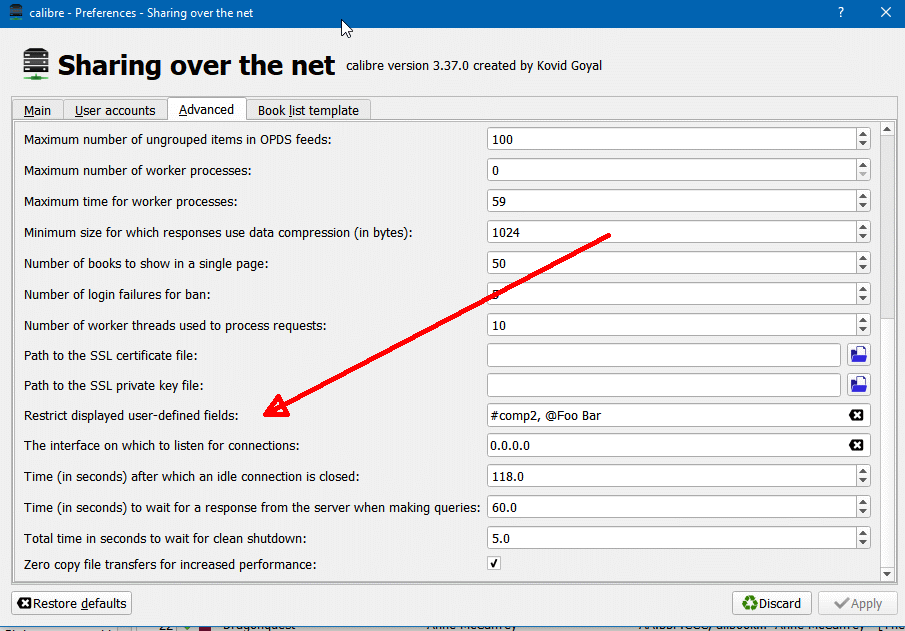Click the SSL private key file path field
The width and height of the screenshot is (905, 631).
point(664,385)
